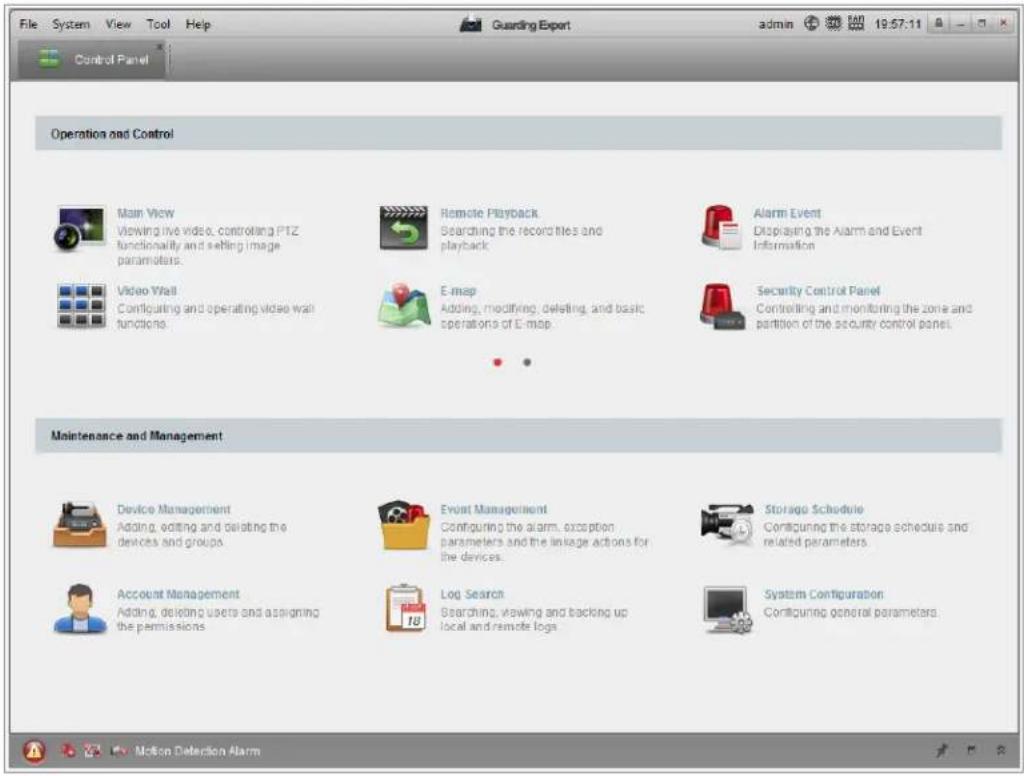The image size is (1024, 776).
Task: Click the maximize icon in the bottom alarm bar
Action: pyautogui.click(x=971, y=751)
